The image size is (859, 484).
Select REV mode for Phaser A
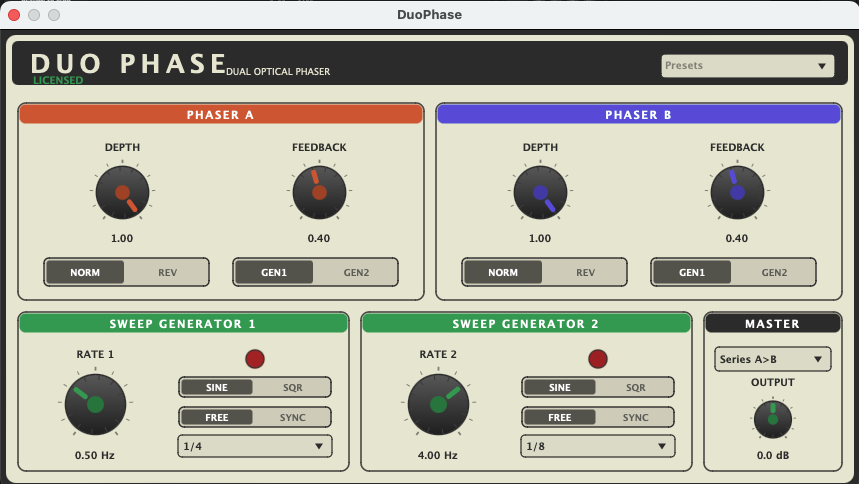click(167, 272)
